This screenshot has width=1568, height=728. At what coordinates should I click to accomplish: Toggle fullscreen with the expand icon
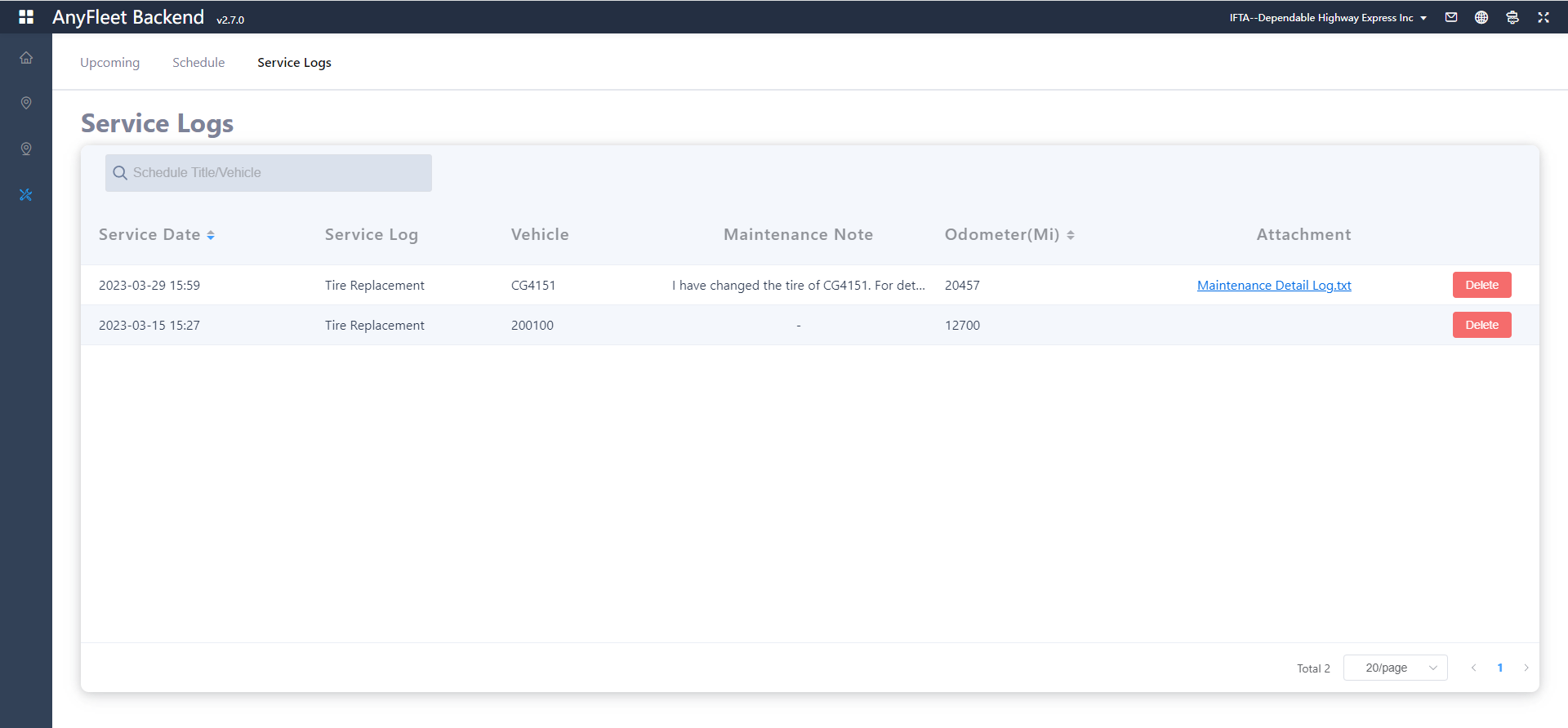(x=1543, y=17)
